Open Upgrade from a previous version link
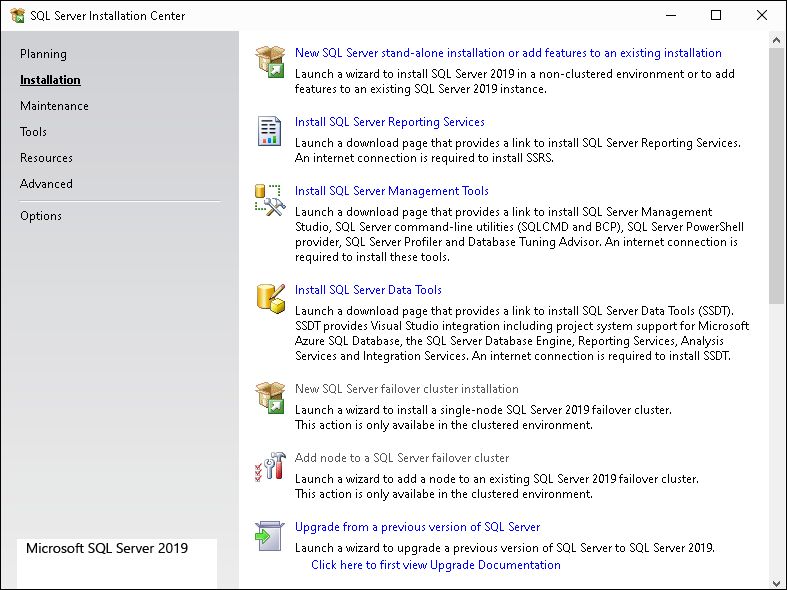Image resolution: width=787 pixels, height=590 pixels. click(x=417, y=527)
